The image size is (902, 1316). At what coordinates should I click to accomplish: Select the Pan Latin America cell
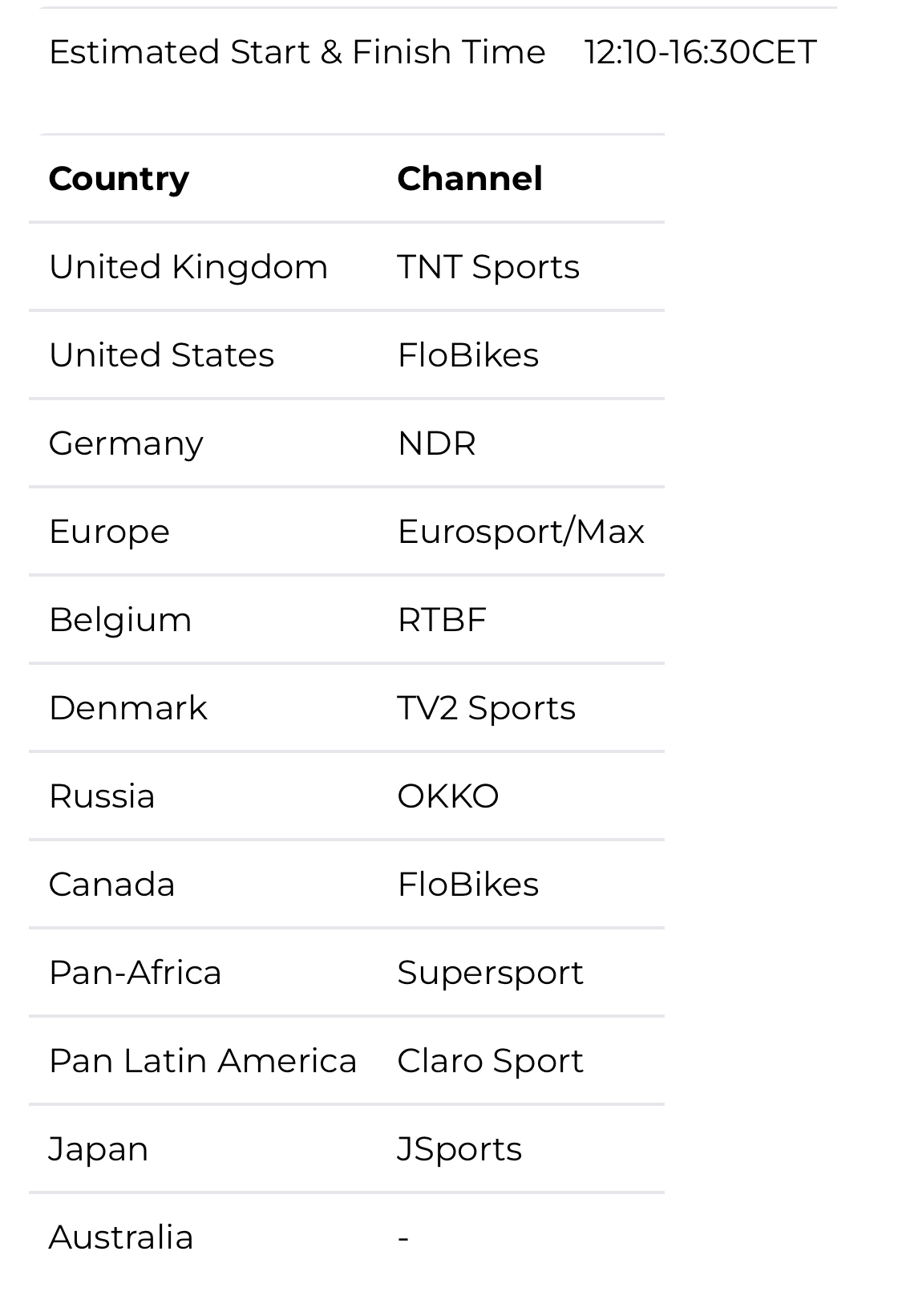click(x=203, y=1061)
